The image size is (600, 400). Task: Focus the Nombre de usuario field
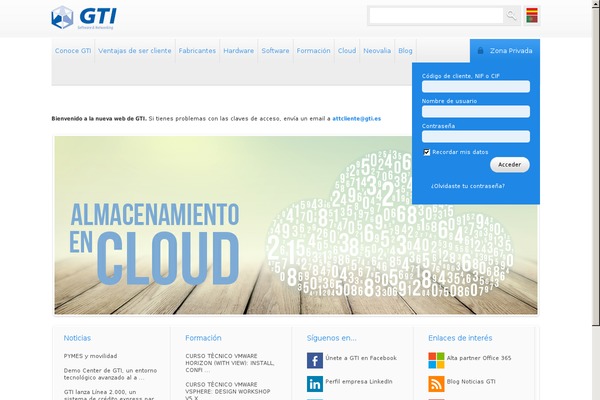coord(476,111)
